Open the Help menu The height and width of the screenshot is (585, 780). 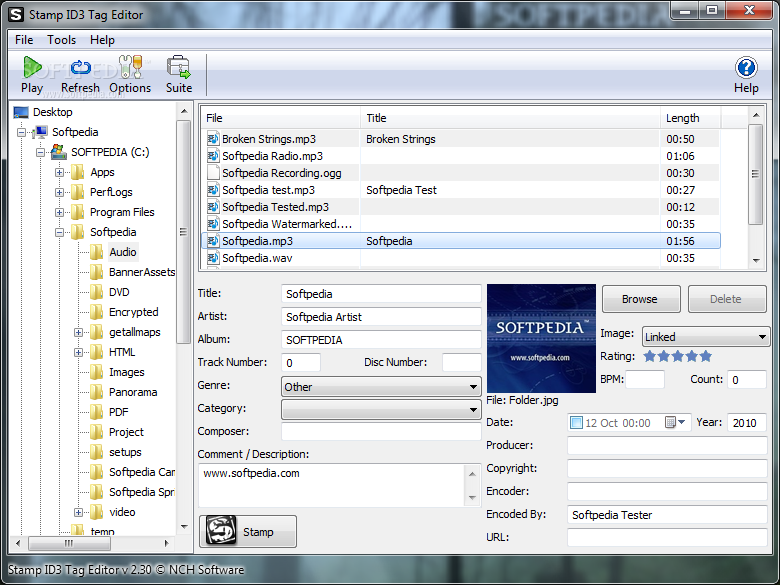102,40
